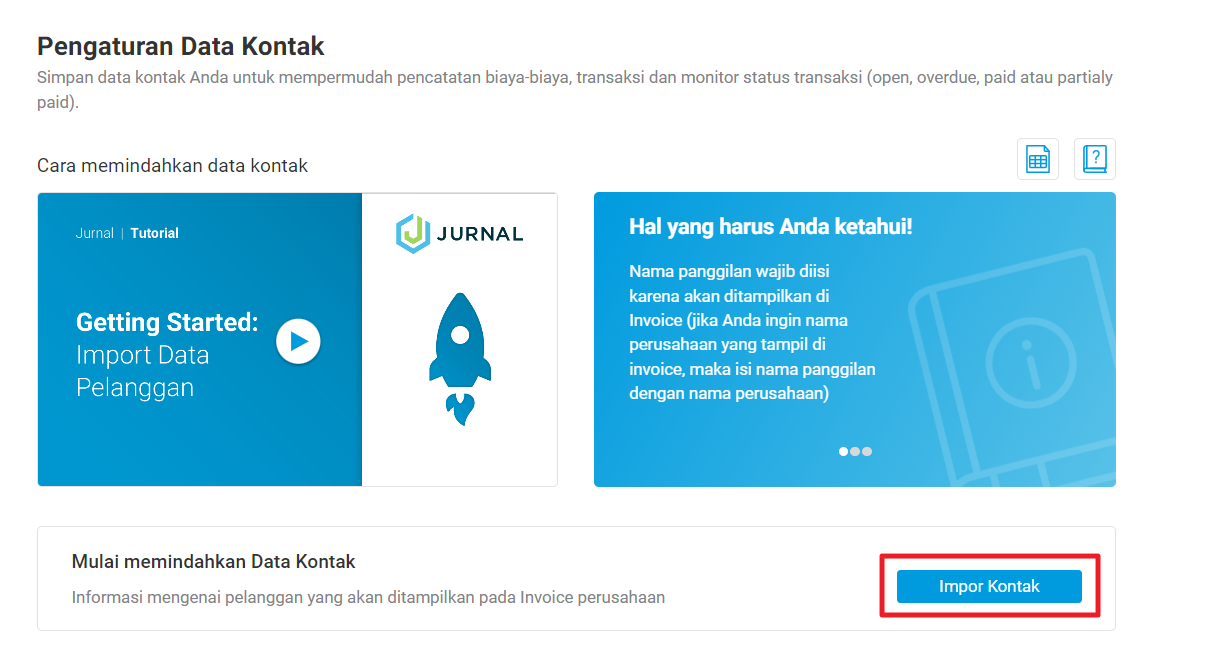Click the rocket illustration in tutorial thumbnail

coord(460,358)
